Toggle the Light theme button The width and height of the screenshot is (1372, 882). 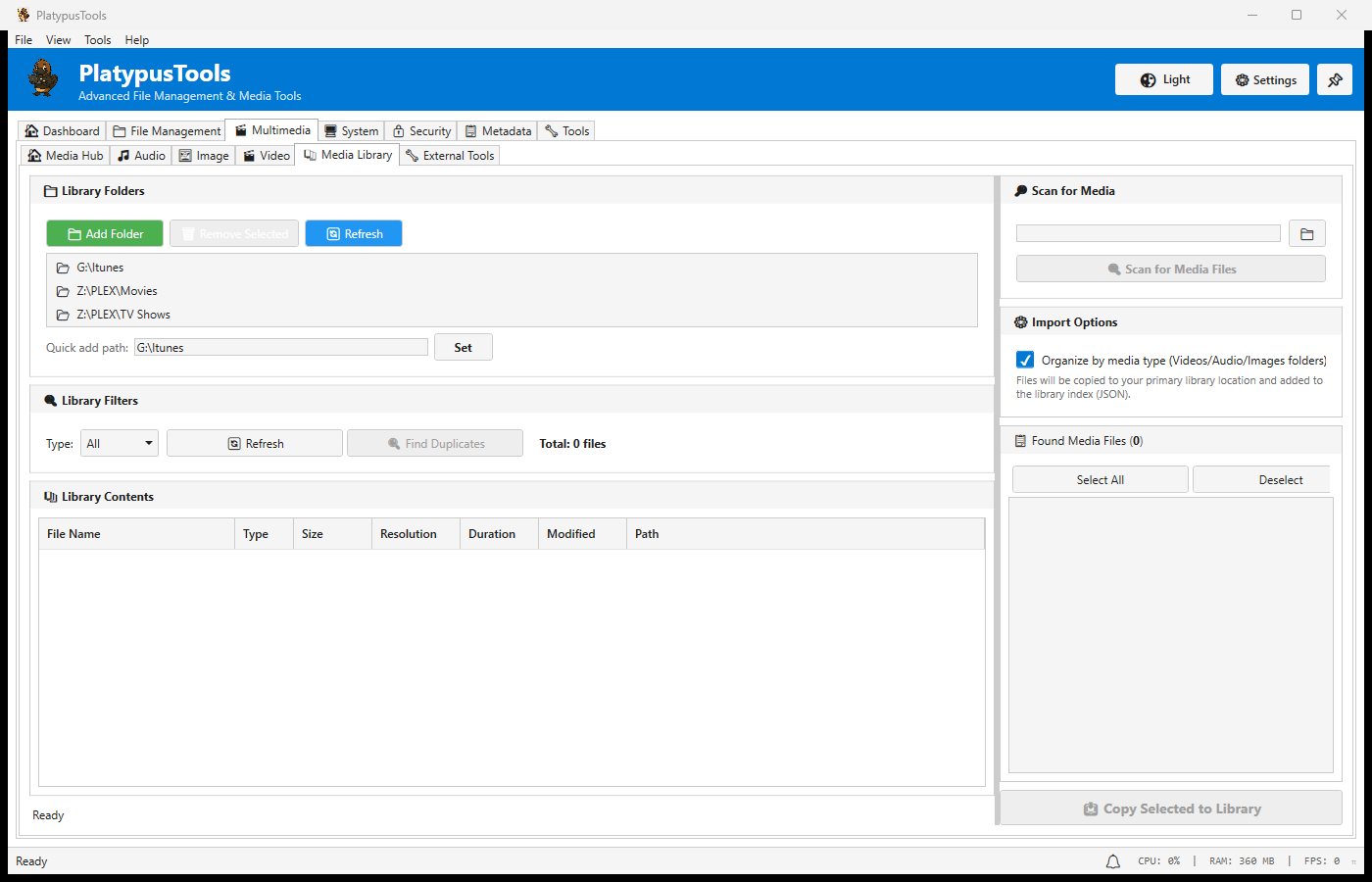tap(1163, 80)
